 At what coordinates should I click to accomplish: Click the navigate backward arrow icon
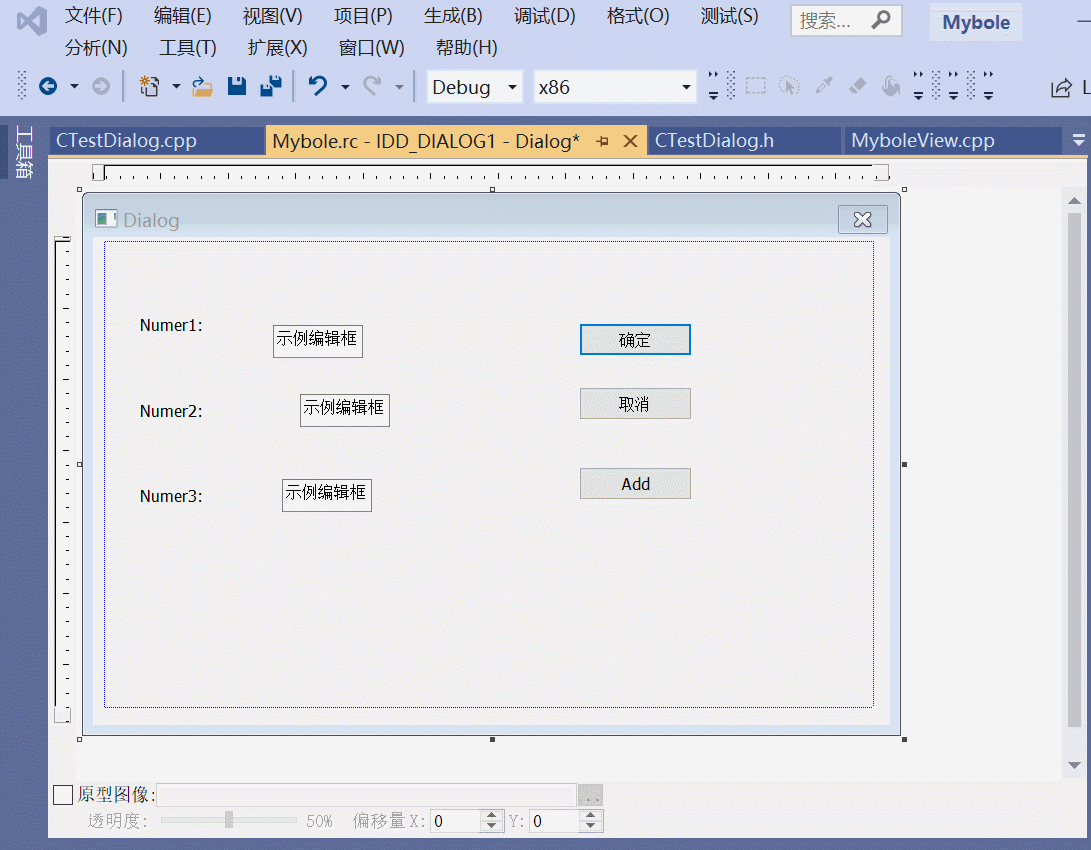48,86
